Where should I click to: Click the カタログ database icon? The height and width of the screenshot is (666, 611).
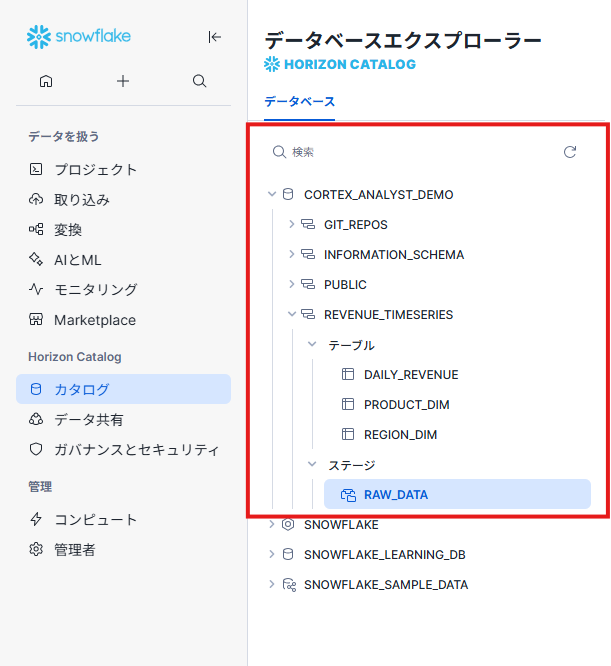point(36,389)
